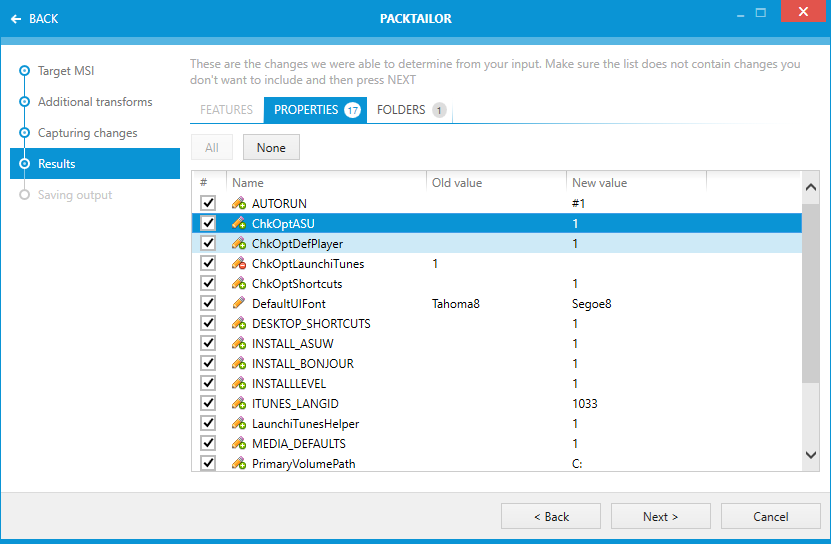Uncheck the AUTORUN property checkbox
The height and width of the screenshot is (544, 831).
208,203
